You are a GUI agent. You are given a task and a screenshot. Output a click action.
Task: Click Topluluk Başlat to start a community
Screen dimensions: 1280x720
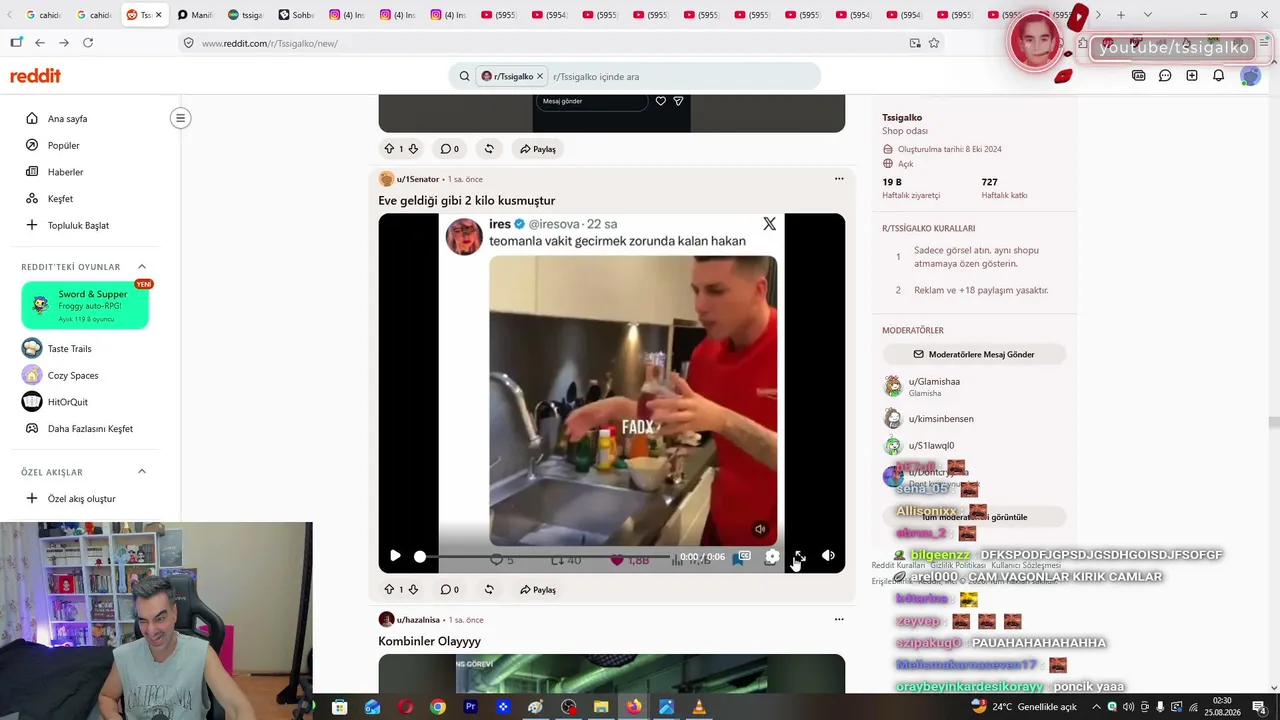(80, 225)
